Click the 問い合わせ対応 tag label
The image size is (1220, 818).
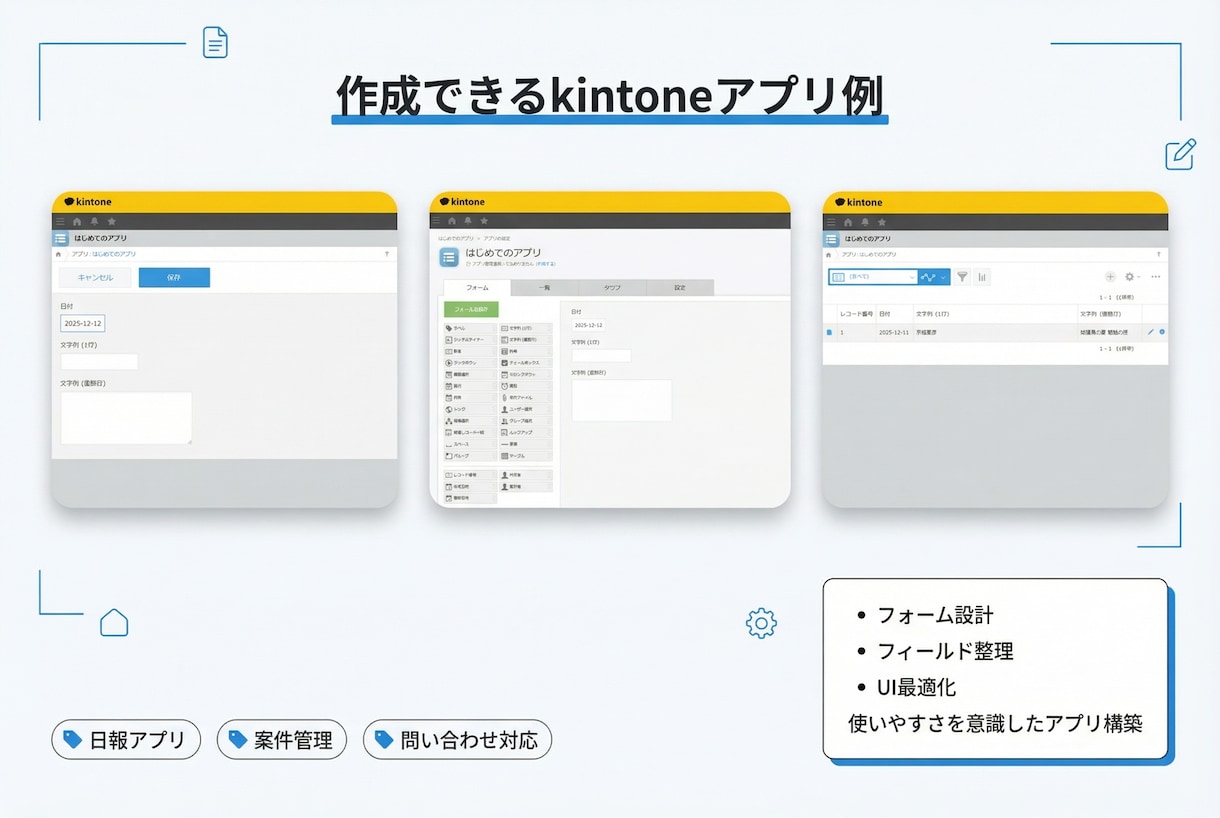point(457,740)
